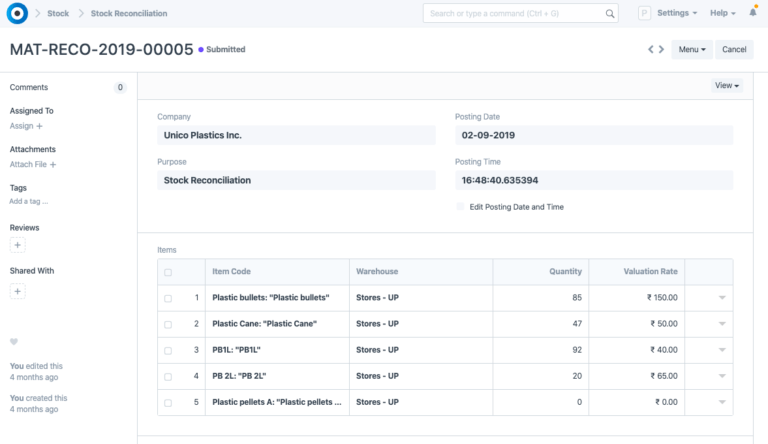The width and height of the screenshot is (768, 444).
Task: Select all items with header checkbox
Action: 168,272
